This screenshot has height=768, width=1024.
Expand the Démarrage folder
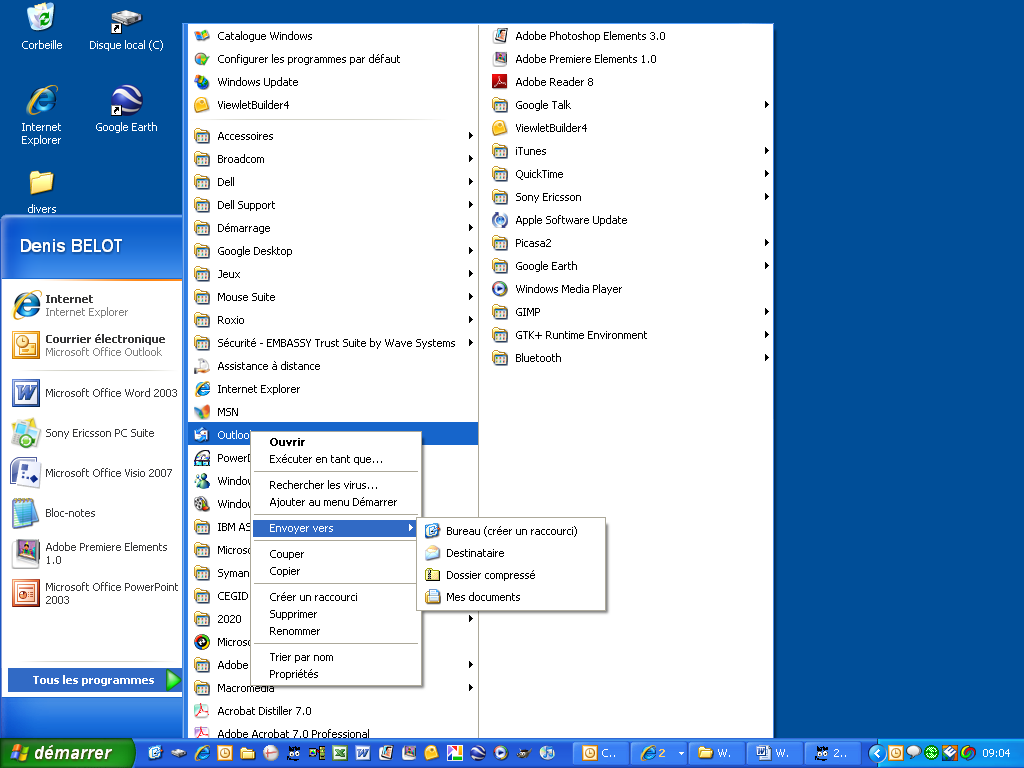click(x=333, y=228)
